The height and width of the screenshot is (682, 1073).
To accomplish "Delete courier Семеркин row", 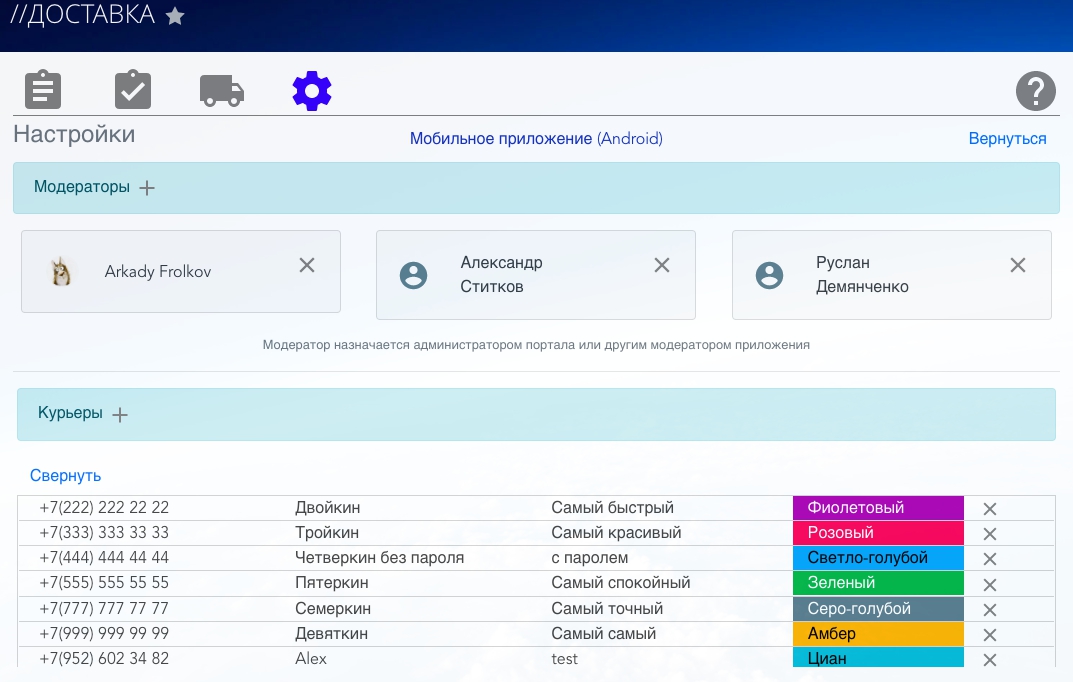I will 990,610.
